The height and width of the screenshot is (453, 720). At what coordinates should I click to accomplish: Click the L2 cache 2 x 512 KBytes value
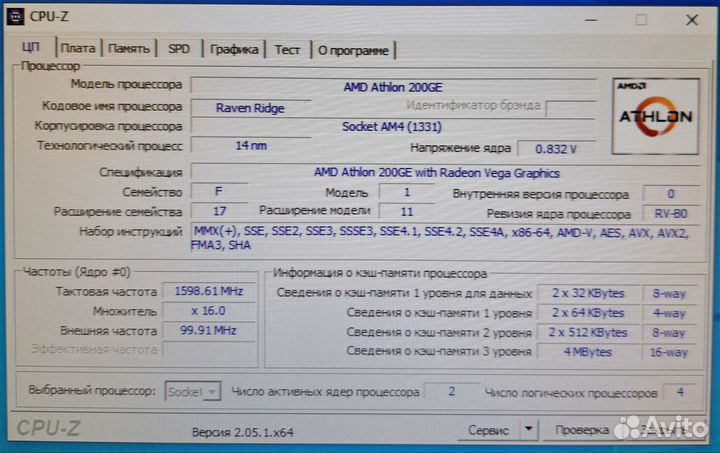point(588,332)
